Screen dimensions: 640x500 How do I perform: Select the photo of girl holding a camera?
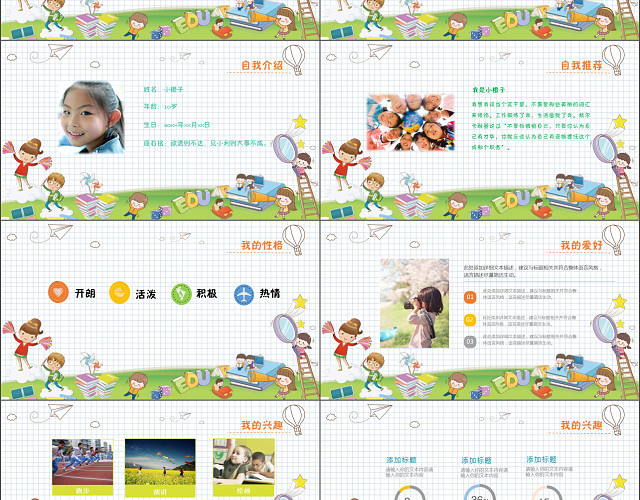click(x=415, y=303)
